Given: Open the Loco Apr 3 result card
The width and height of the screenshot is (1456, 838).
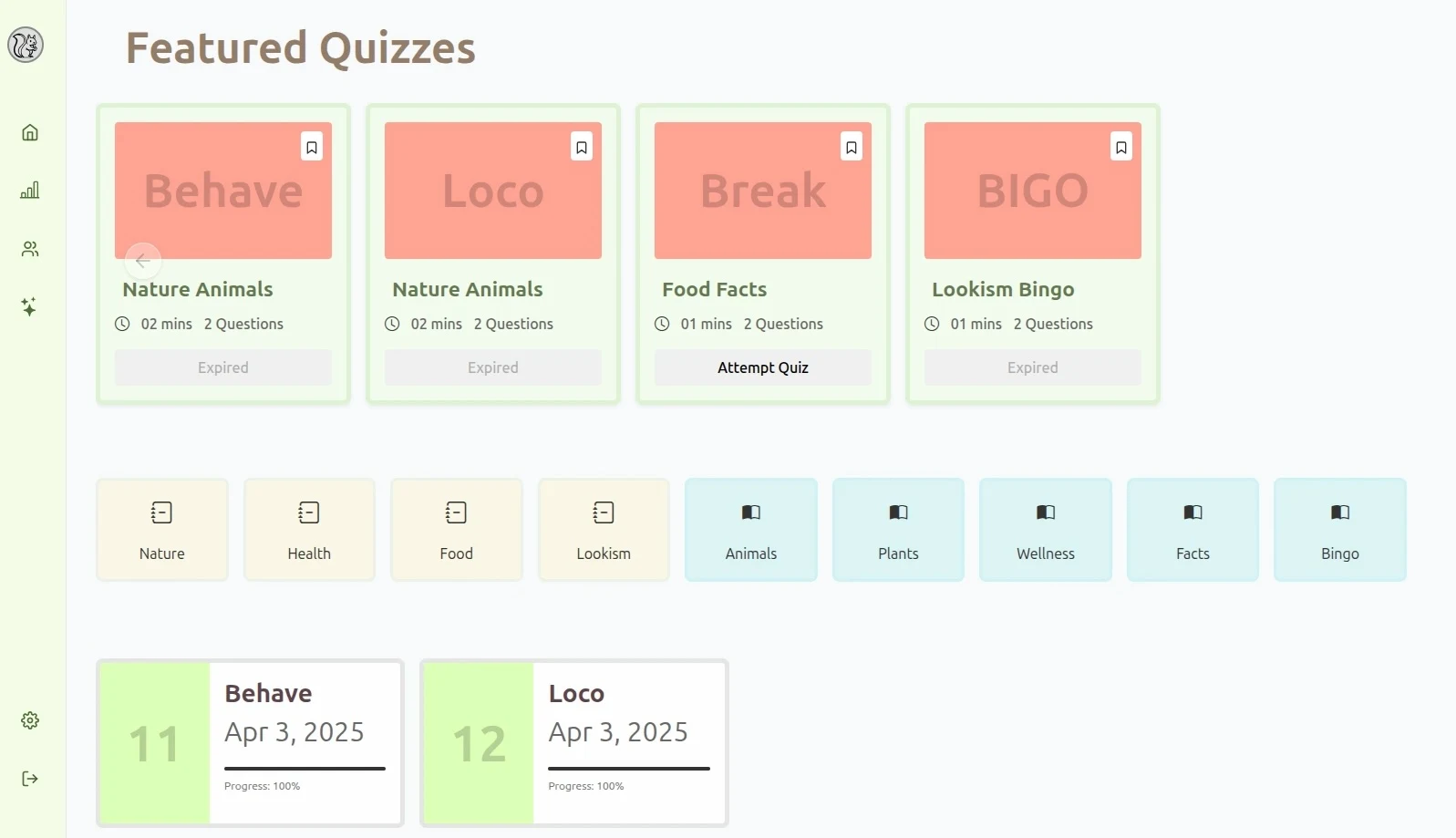Looking at the screenshot, I should click(x=574, y=743).
